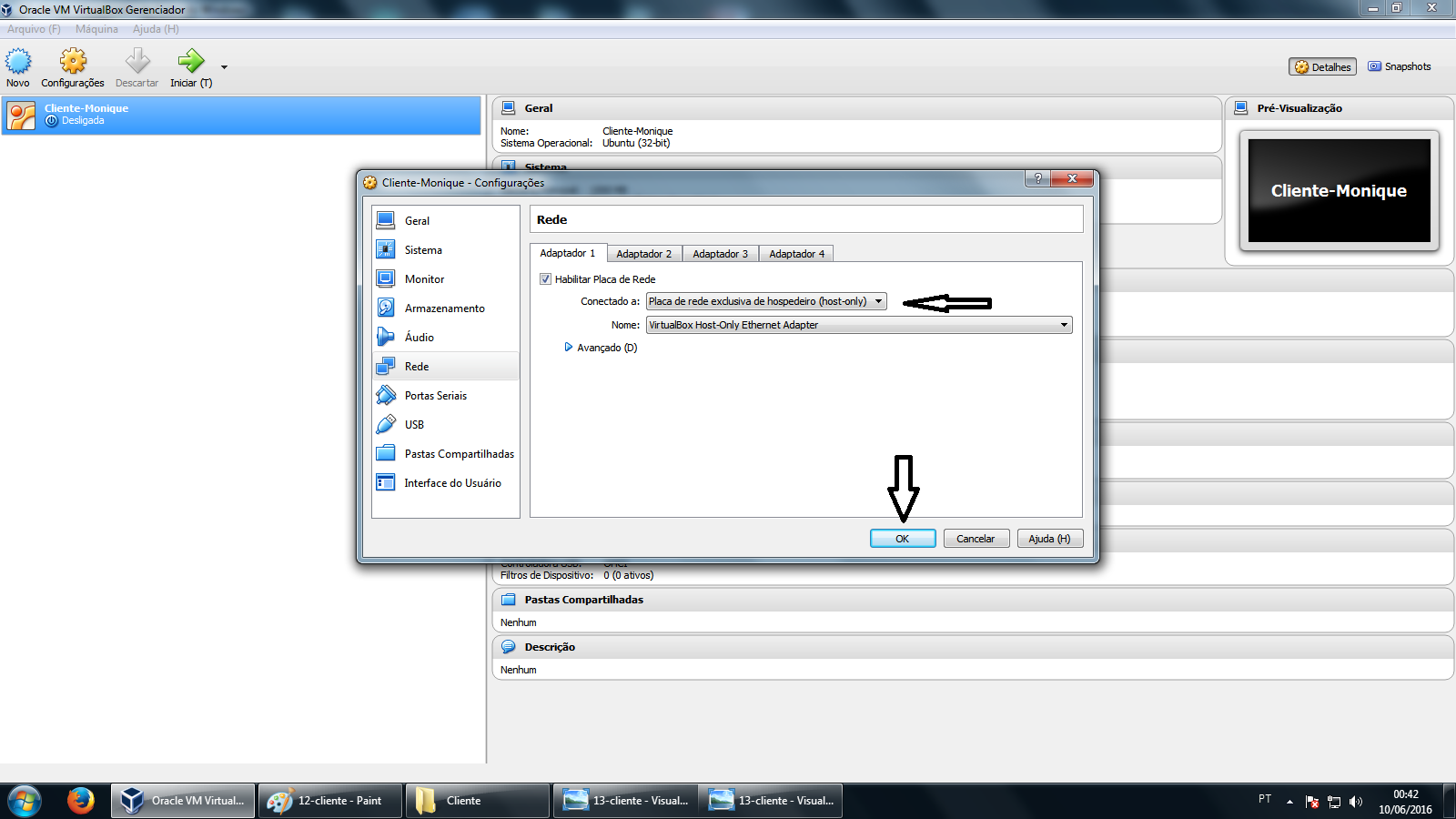Image resolution: width=1456 pixels, height=819 pixels.
Task: Open Arquivo (F) menu
Action: point(34,29)
